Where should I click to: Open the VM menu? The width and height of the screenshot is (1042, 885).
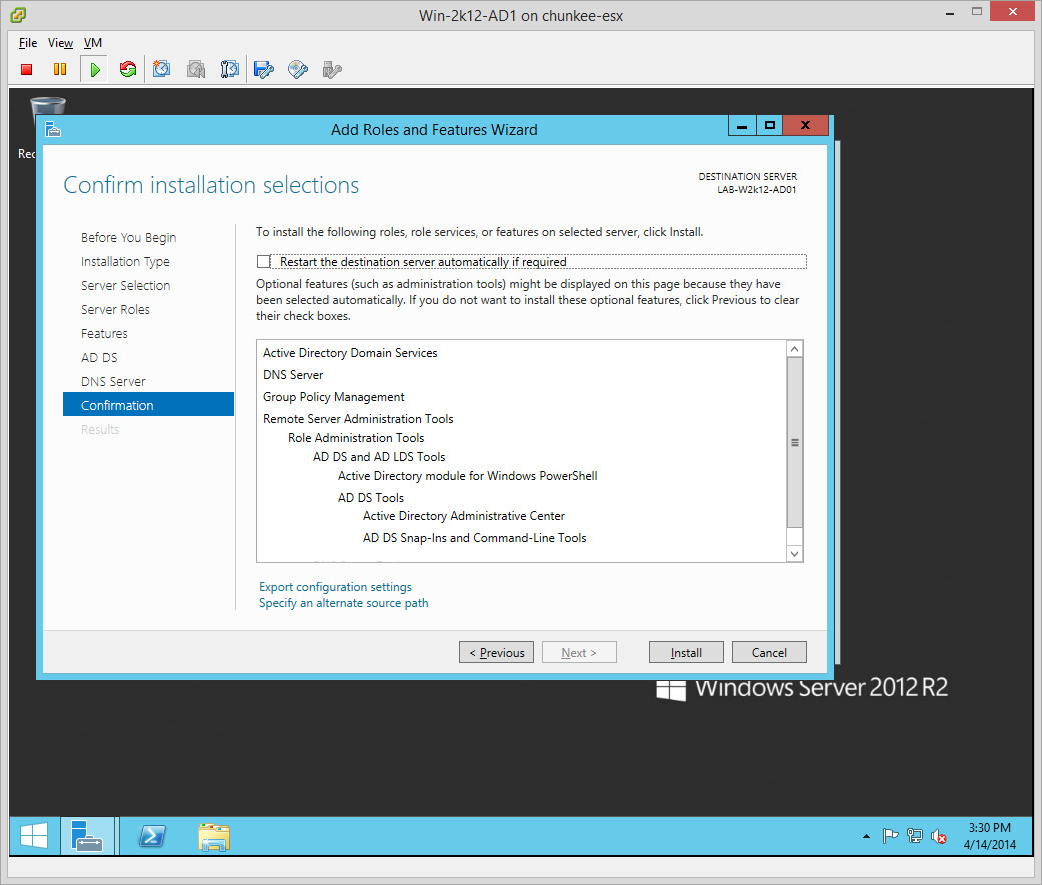pos(92,43)
